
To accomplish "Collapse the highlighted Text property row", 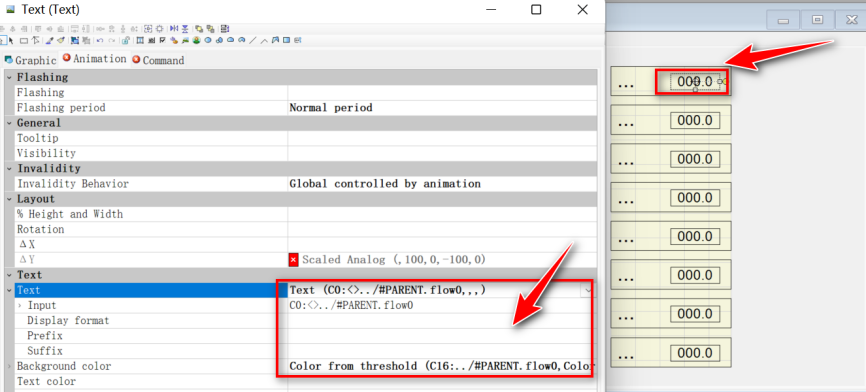I will [9, 290].
